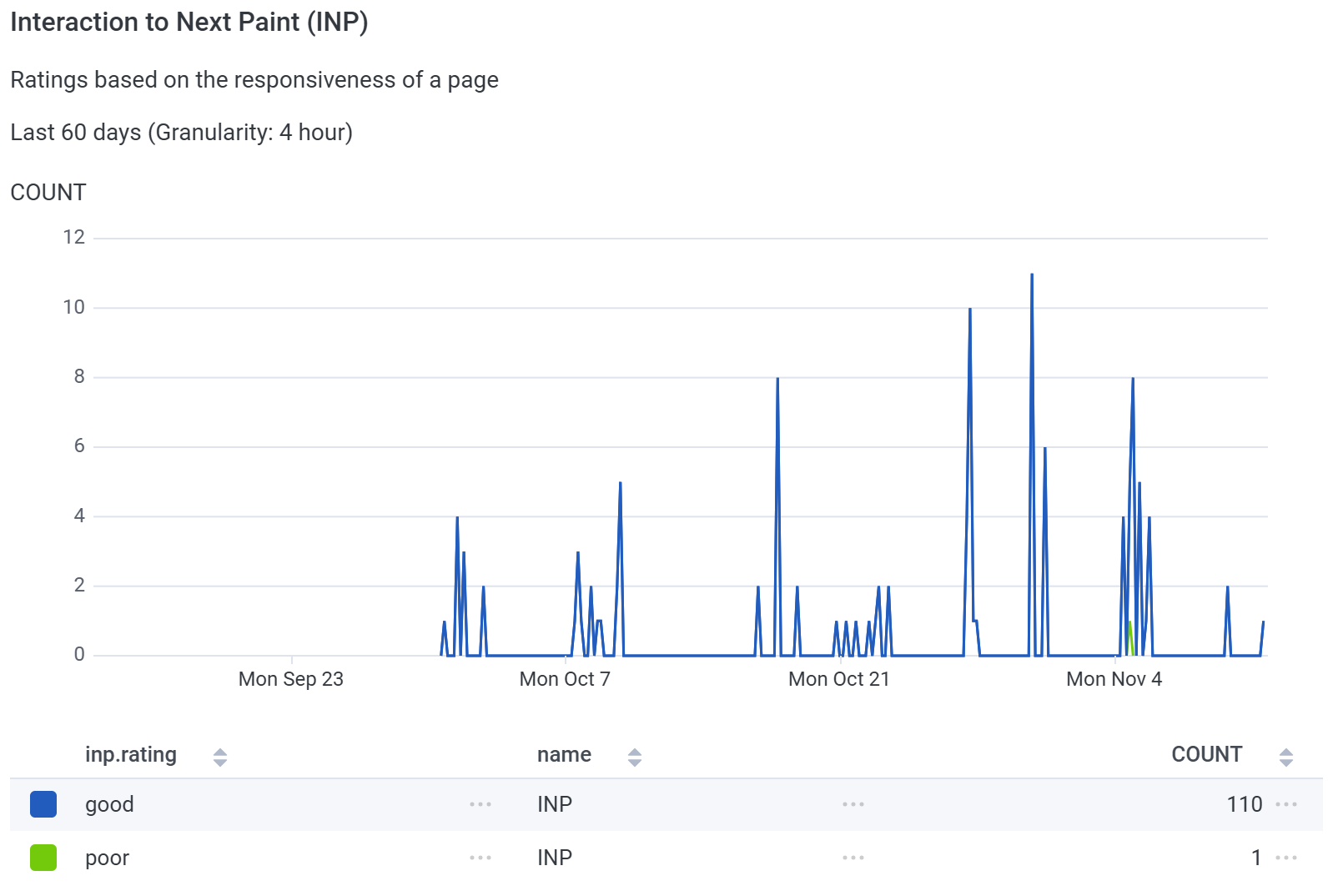The width and height of the screenshot is (1333, 896).
Task: Click the inp.rating column header
Action: [131, 755]
